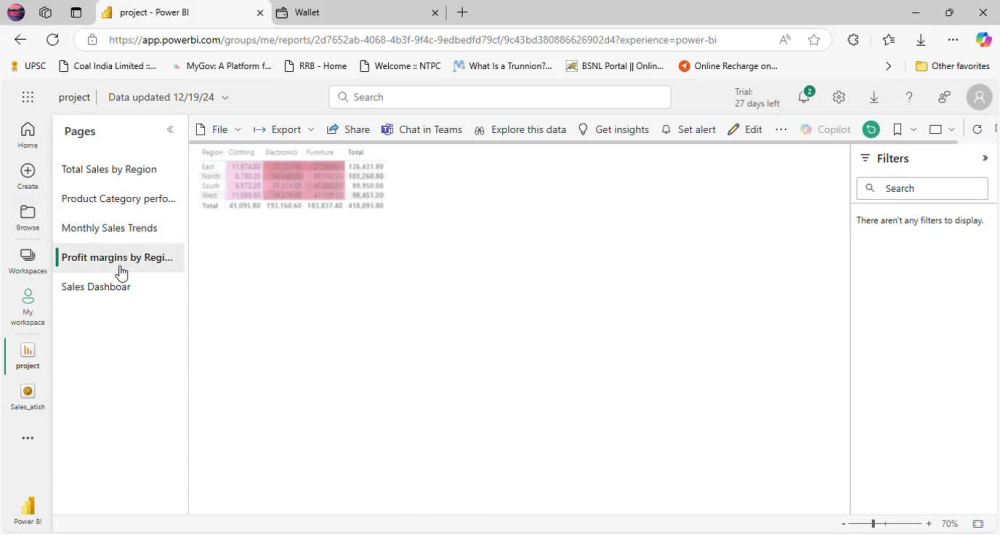The image size is (1000, 535).
Task: Open Browse in the left navigation
Action: [27, 217]
